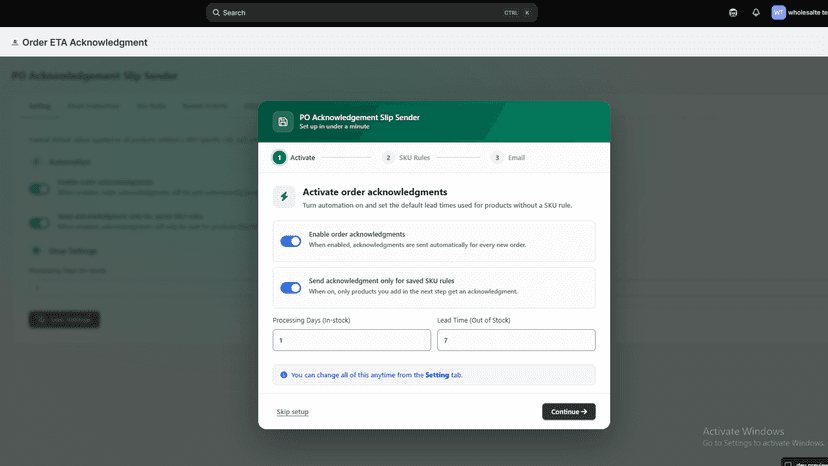The height and width of the screenshot is (466, 828).
Task: Toggle Enable order acknowledgments in dialog
Action: click(290, 241)
